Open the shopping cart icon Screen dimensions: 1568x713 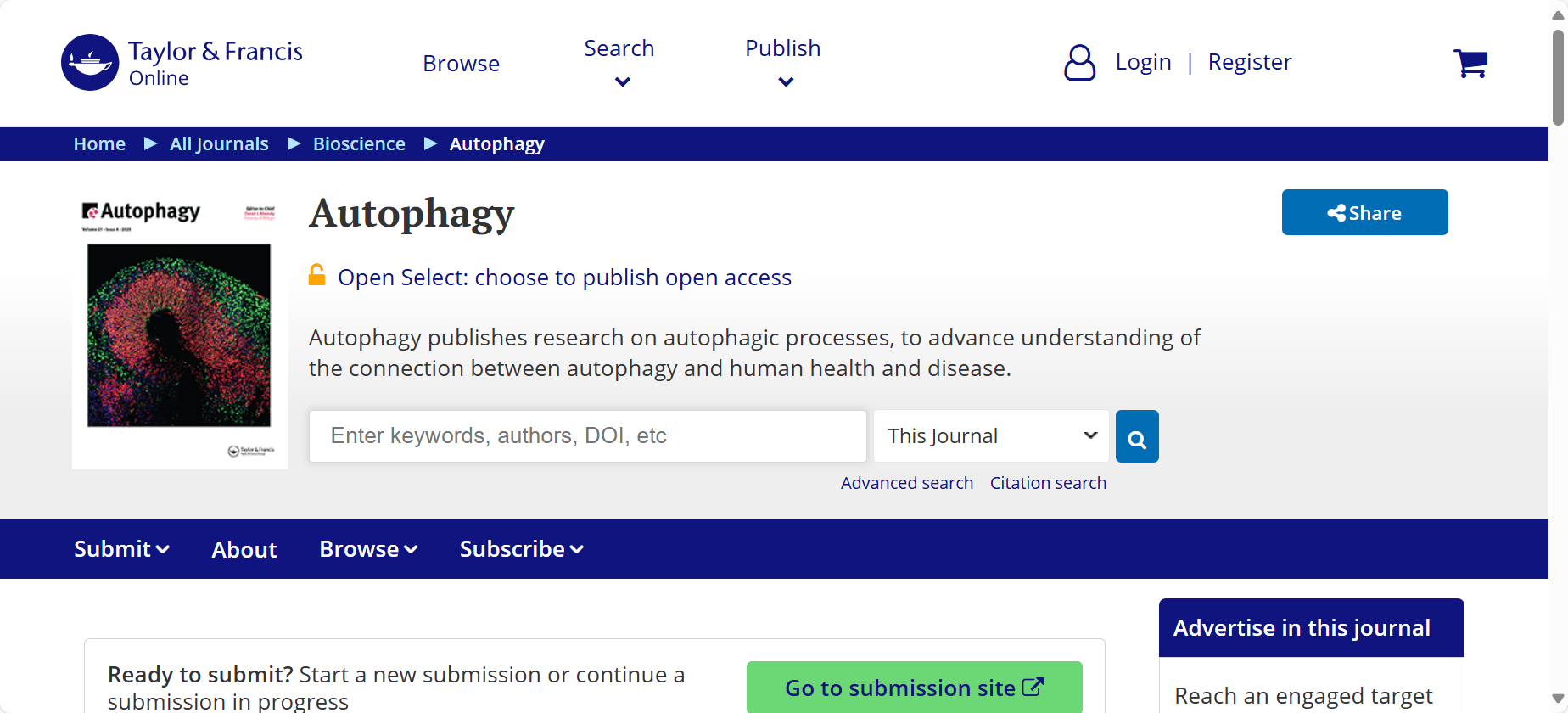click(1470, 63)
